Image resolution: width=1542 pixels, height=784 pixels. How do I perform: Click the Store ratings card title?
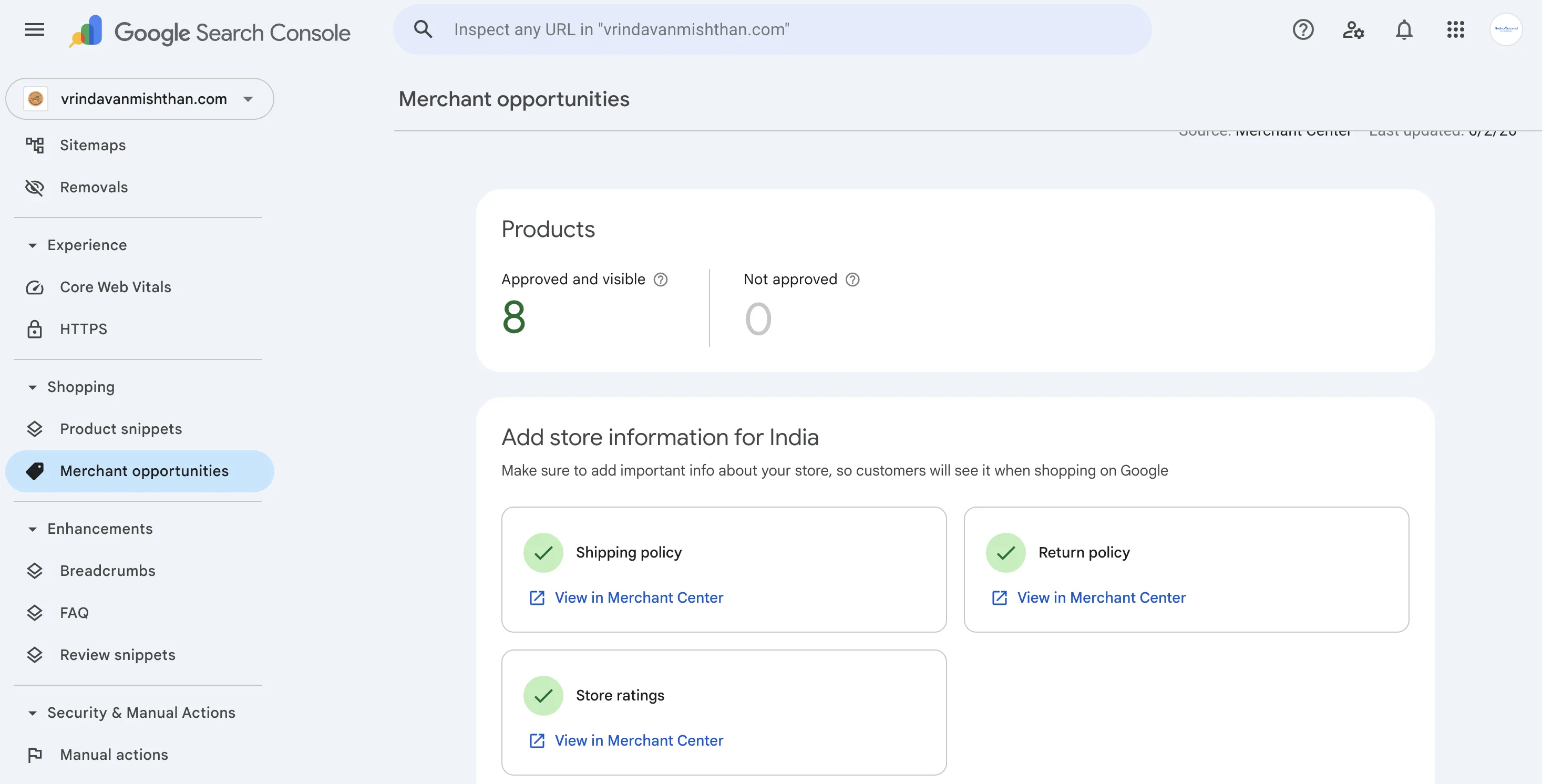[x=620, y=695]
